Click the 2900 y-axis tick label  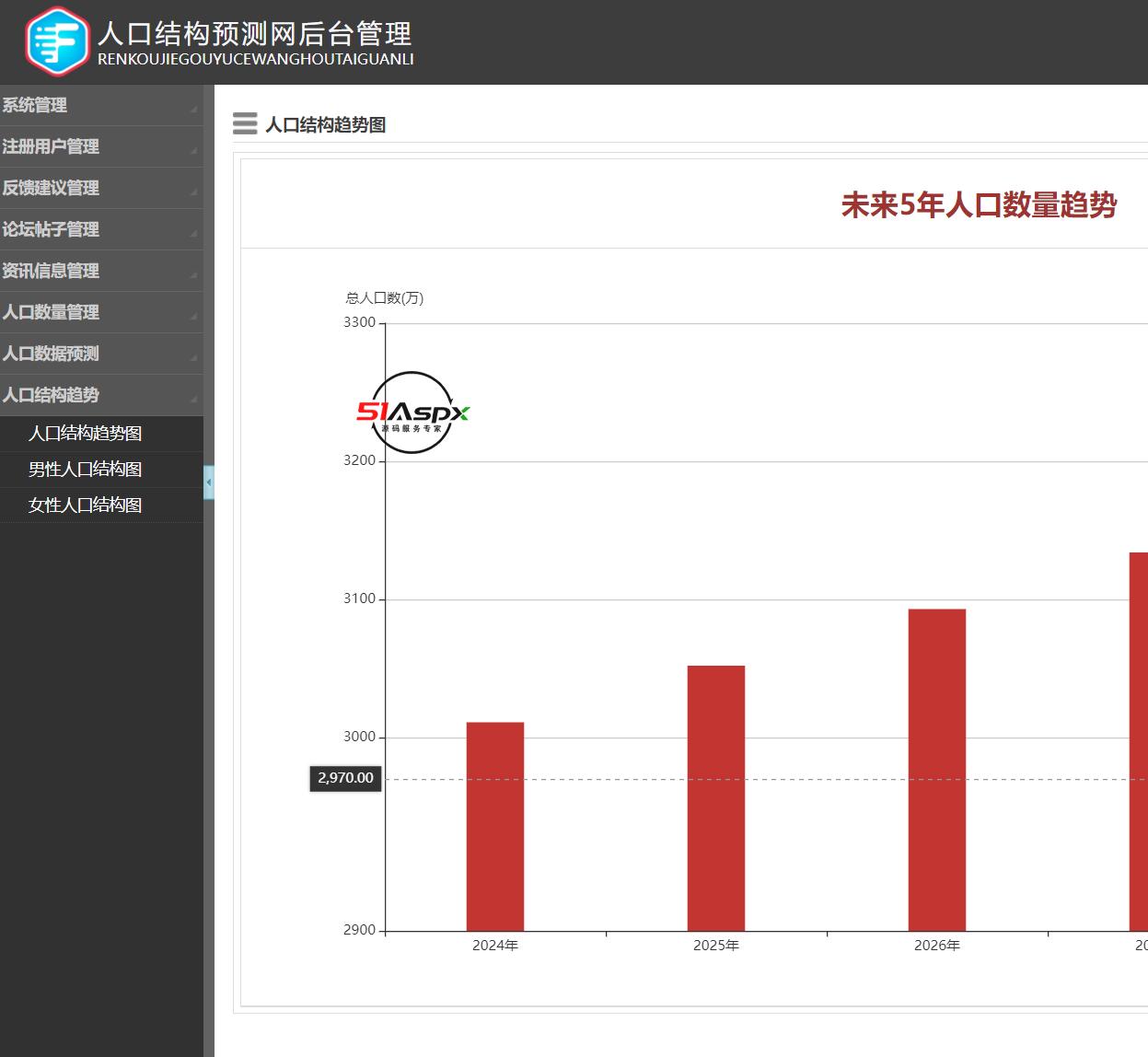(360, 930)
